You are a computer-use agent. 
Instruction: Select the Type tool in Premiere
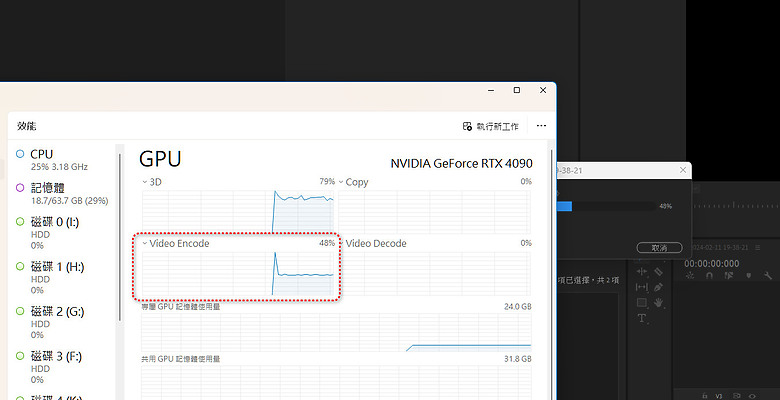click(642, 318)
